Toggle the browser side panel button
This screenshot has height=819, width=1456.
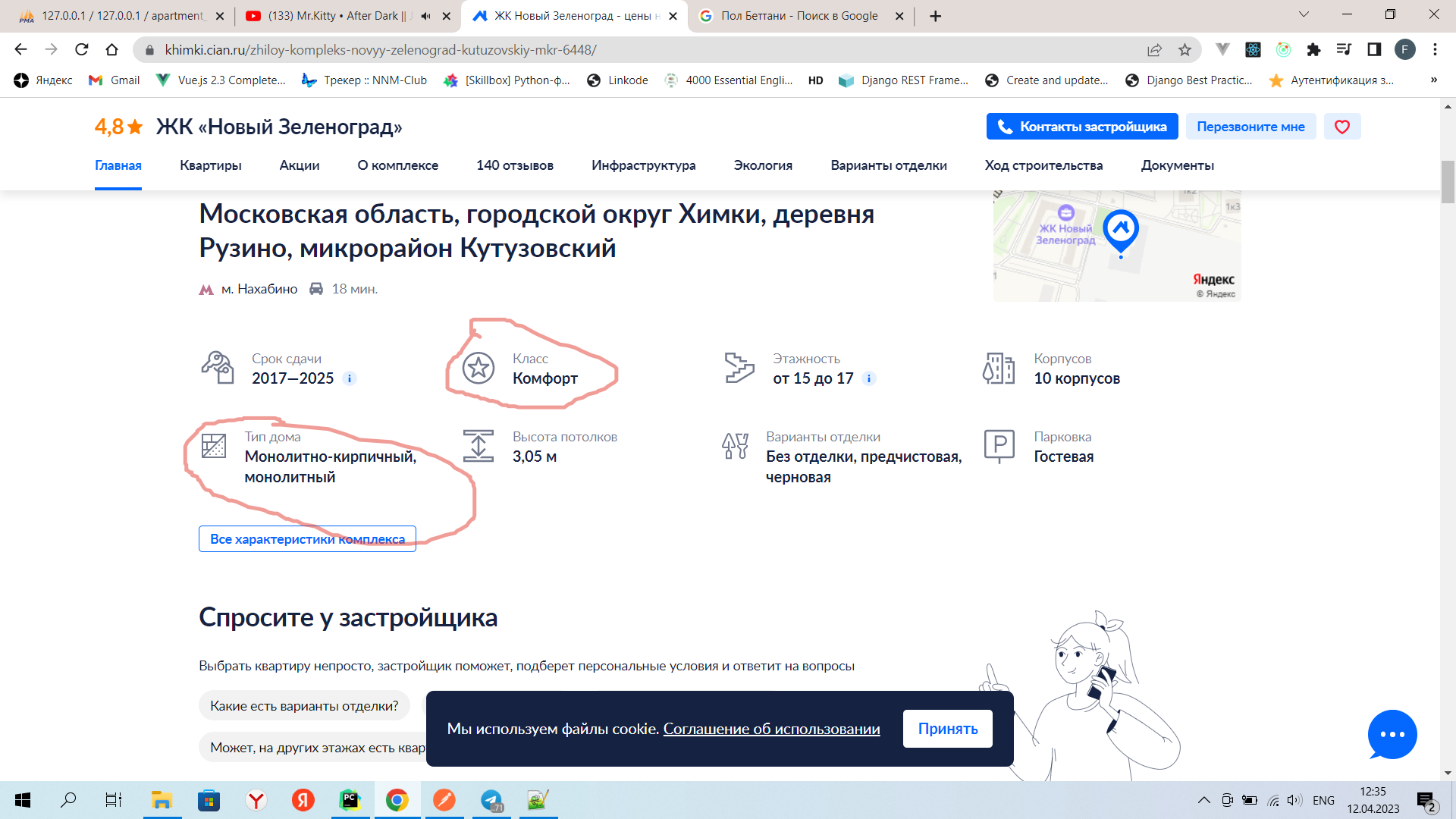pos(1373,50)
